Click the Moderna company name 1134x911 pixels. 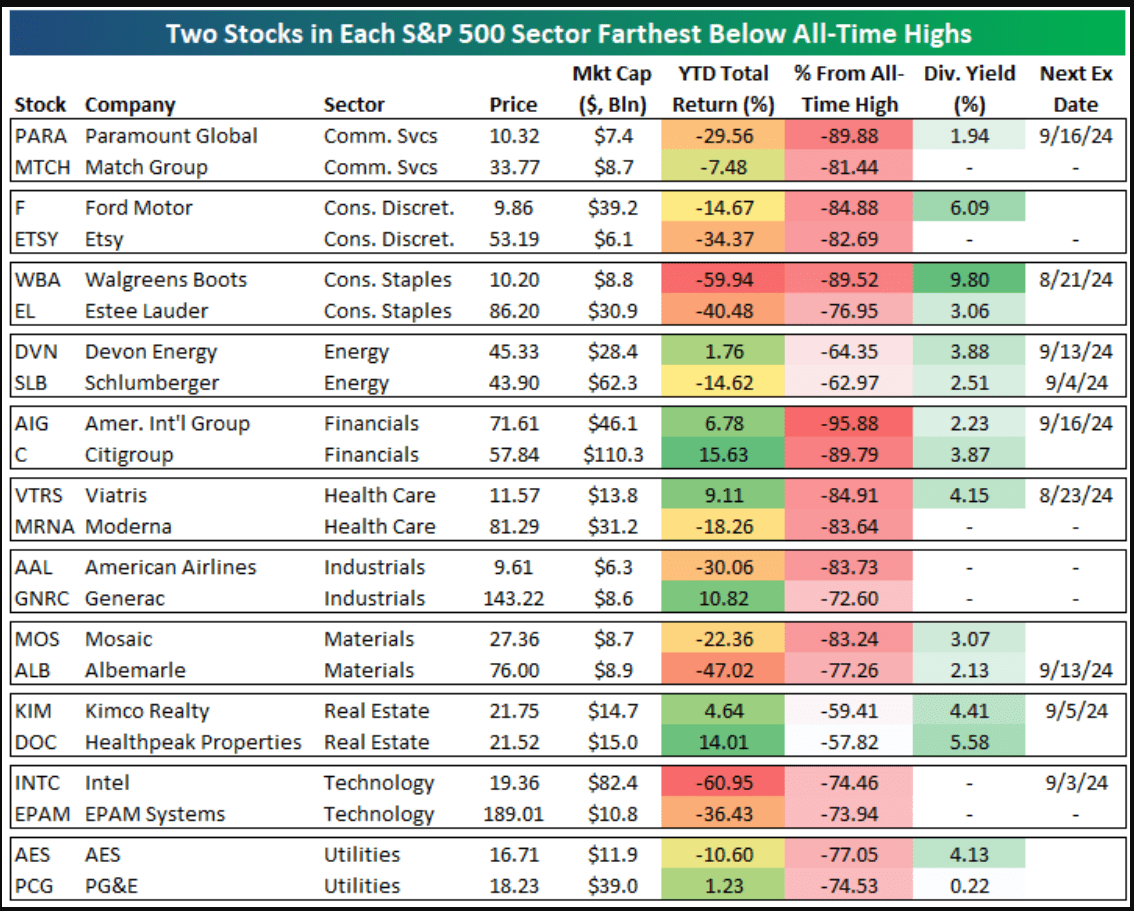click(128, 527)
